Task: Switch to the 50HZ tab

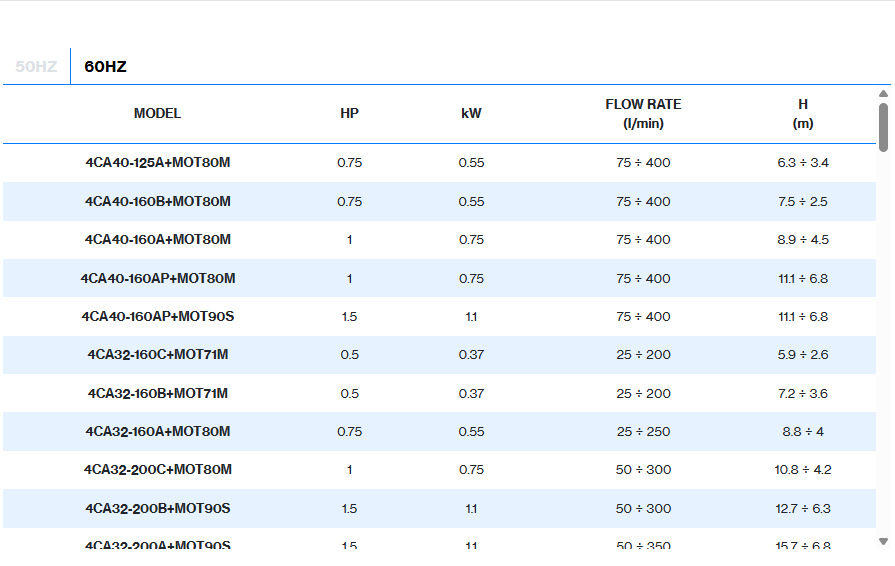Action: [36, 67]
